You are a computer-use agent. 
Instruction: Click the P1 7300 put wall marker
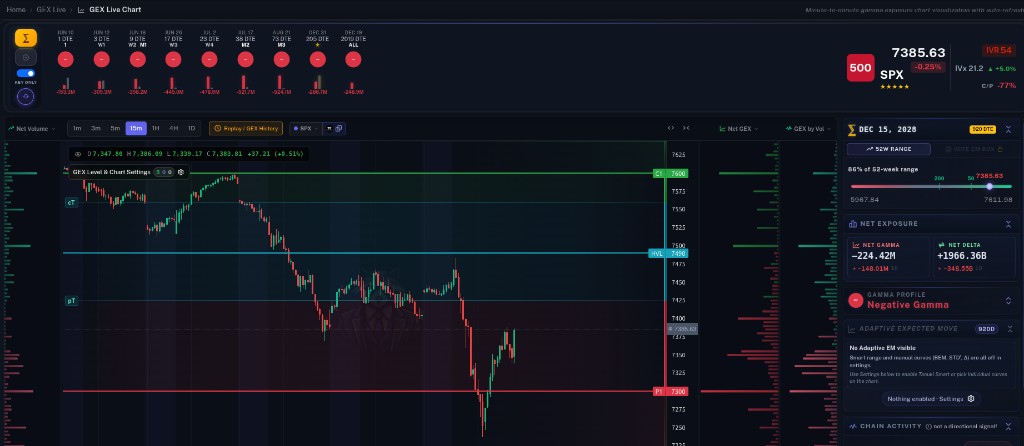(669, 392)
